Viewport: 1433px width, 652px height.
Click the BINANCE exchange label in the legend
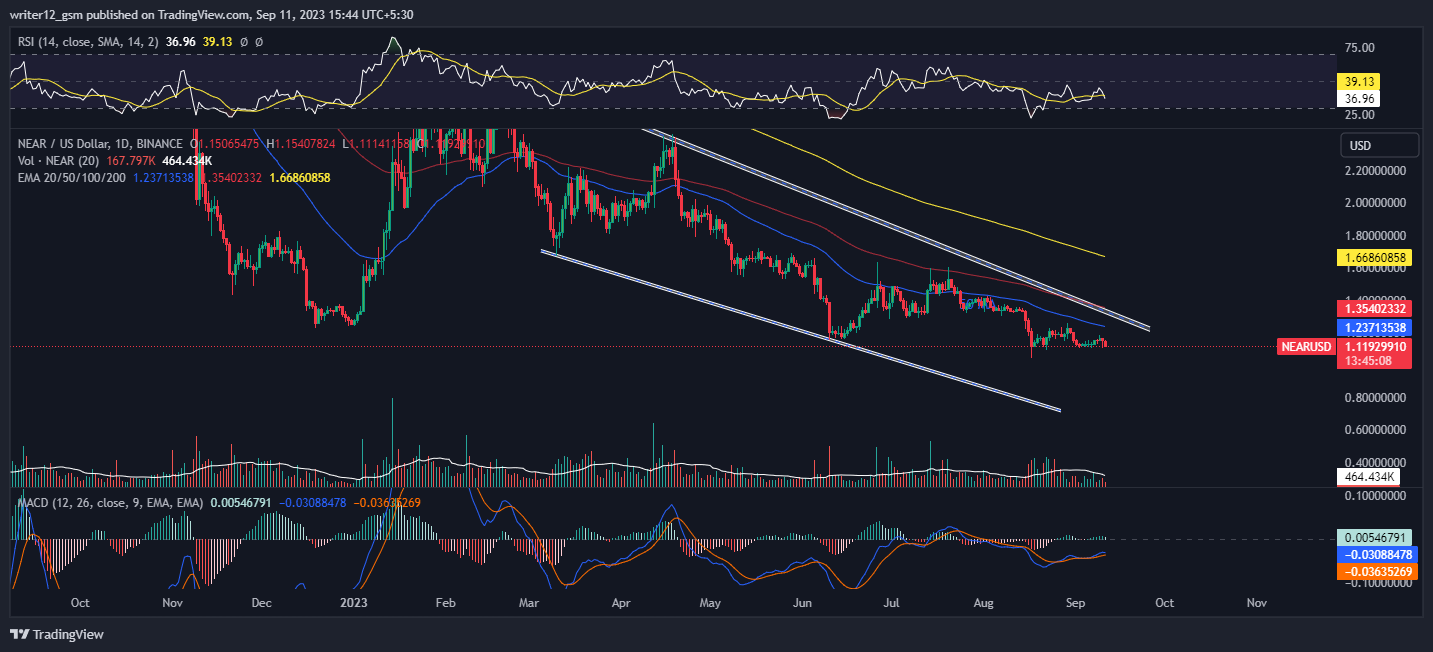coord(158,144)
